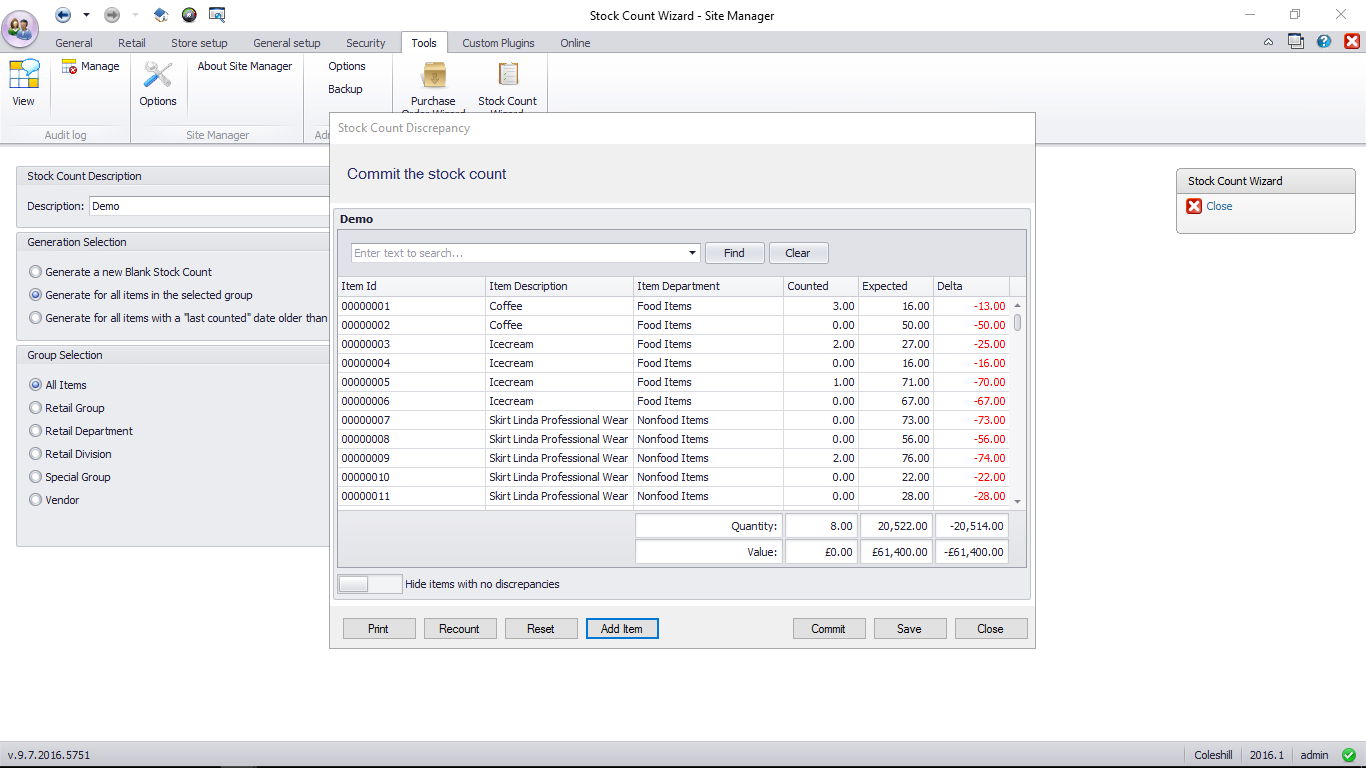The height and width of the screenshot is (768, 1366).
Task: Click the home icon in quick toolbar
Action: (161, 15)
